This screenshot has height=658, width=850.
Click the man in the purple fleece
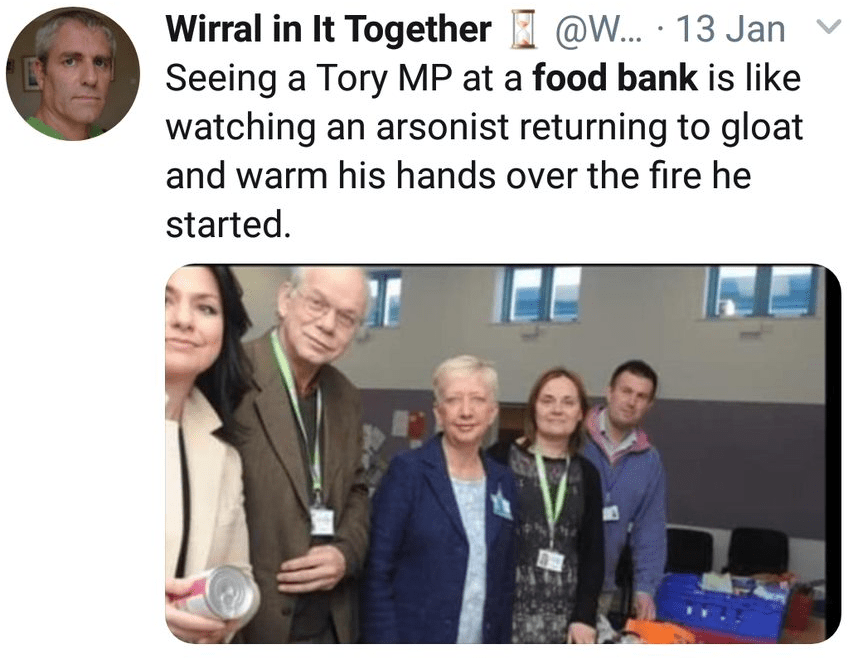[630, 477]
